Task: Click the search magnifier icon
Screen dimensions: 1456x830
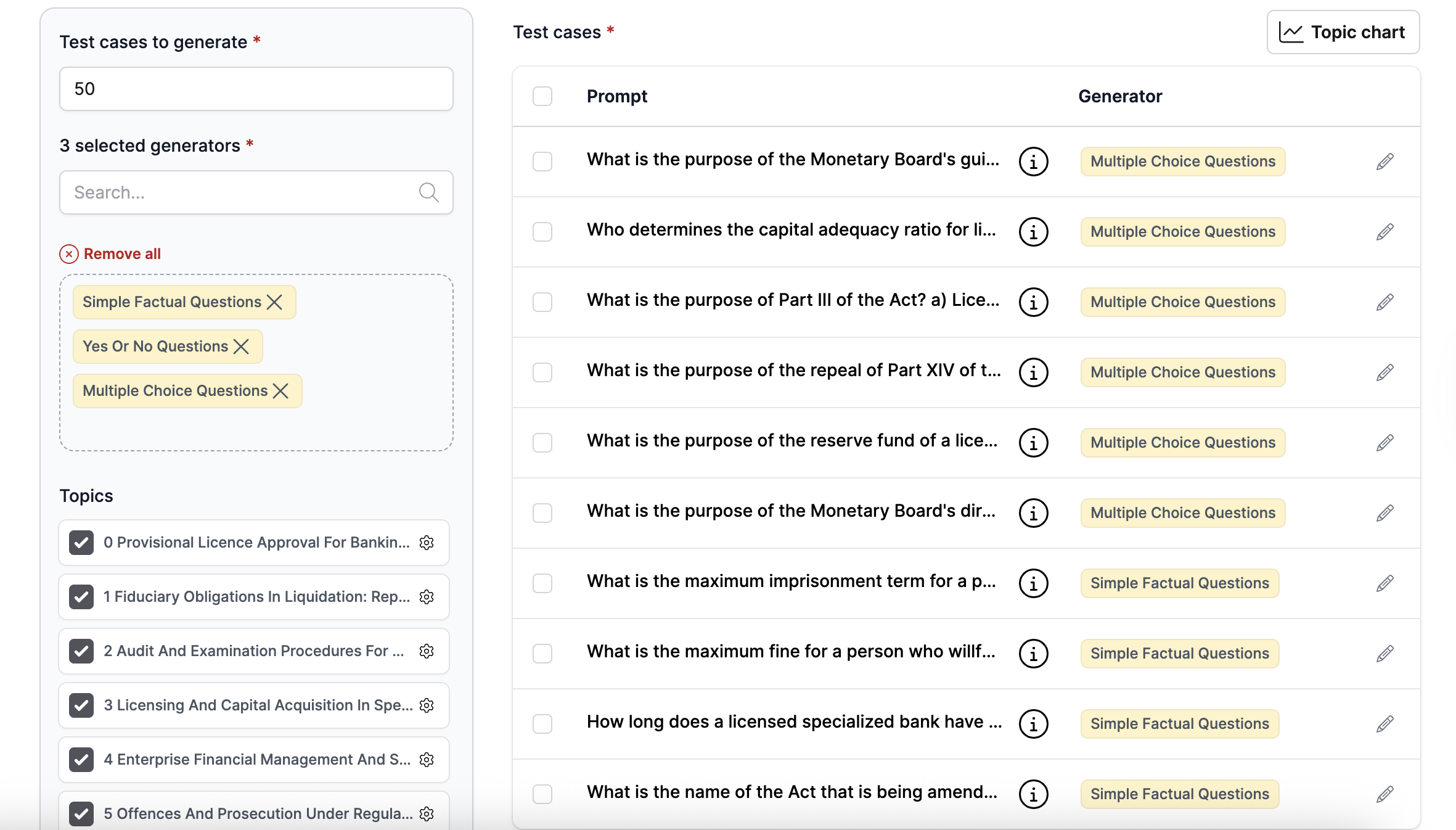Action: [x=428, y=192]
